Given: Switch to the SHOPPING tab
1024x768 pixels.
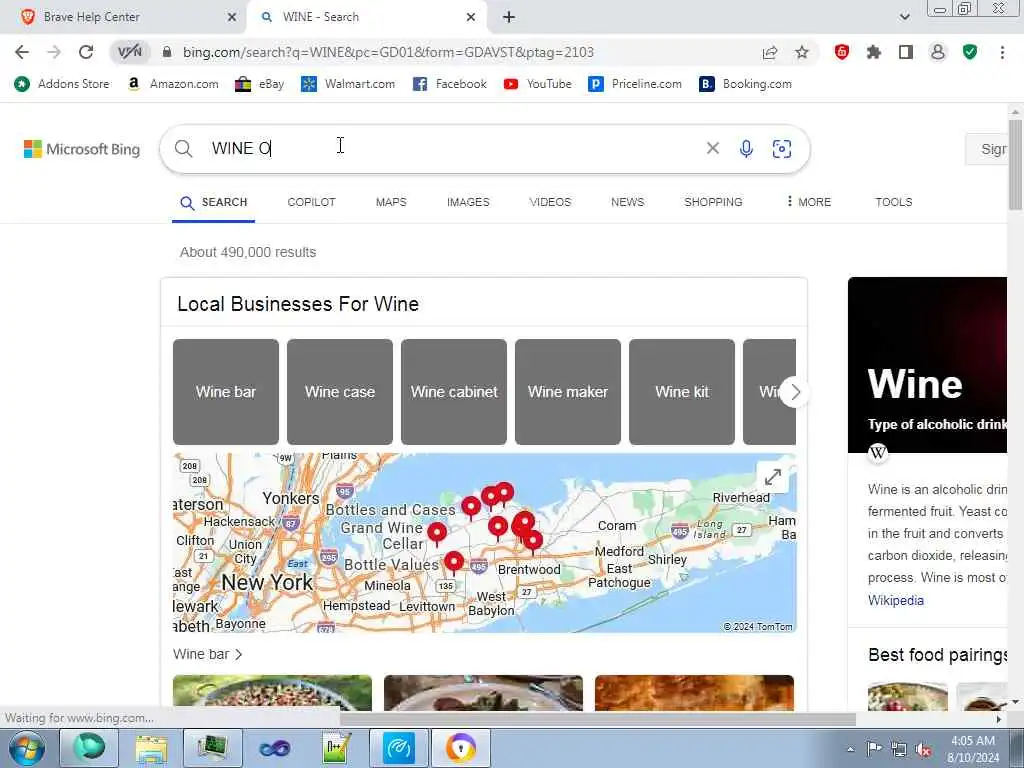Looking at the screenshot, I should (713, 202).
